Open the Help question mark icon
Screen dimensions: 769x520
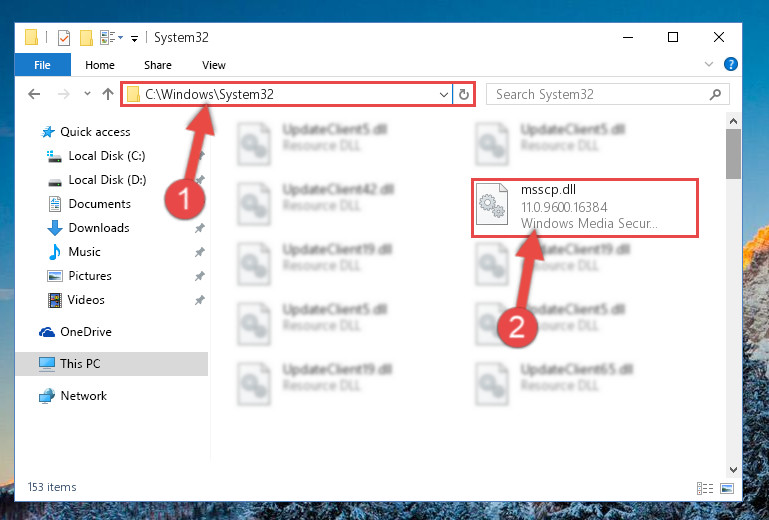click(x=730, y=64)
